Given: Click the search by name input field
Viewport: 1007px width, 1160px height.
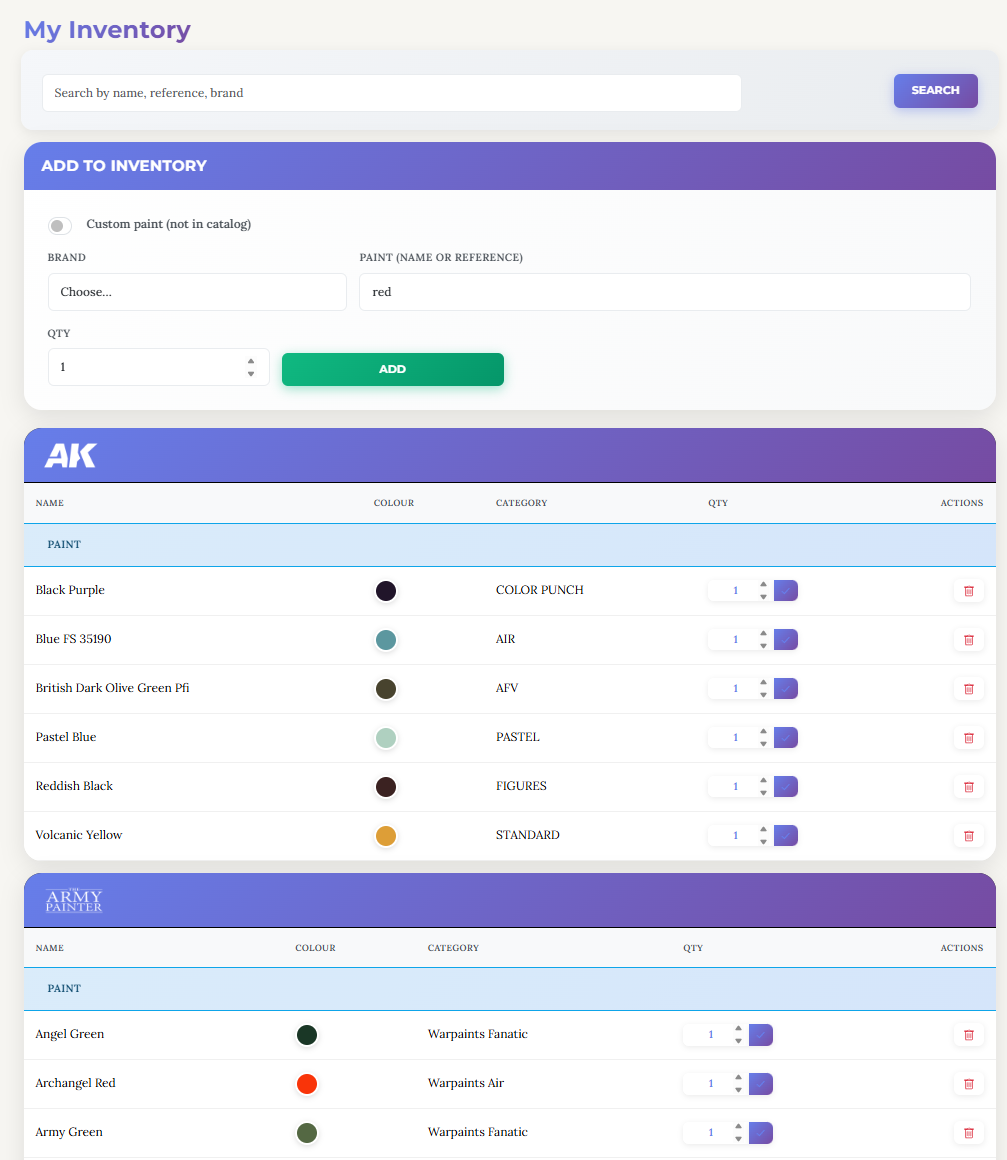Looking at the screenshot, I should [x=390, y=92].
